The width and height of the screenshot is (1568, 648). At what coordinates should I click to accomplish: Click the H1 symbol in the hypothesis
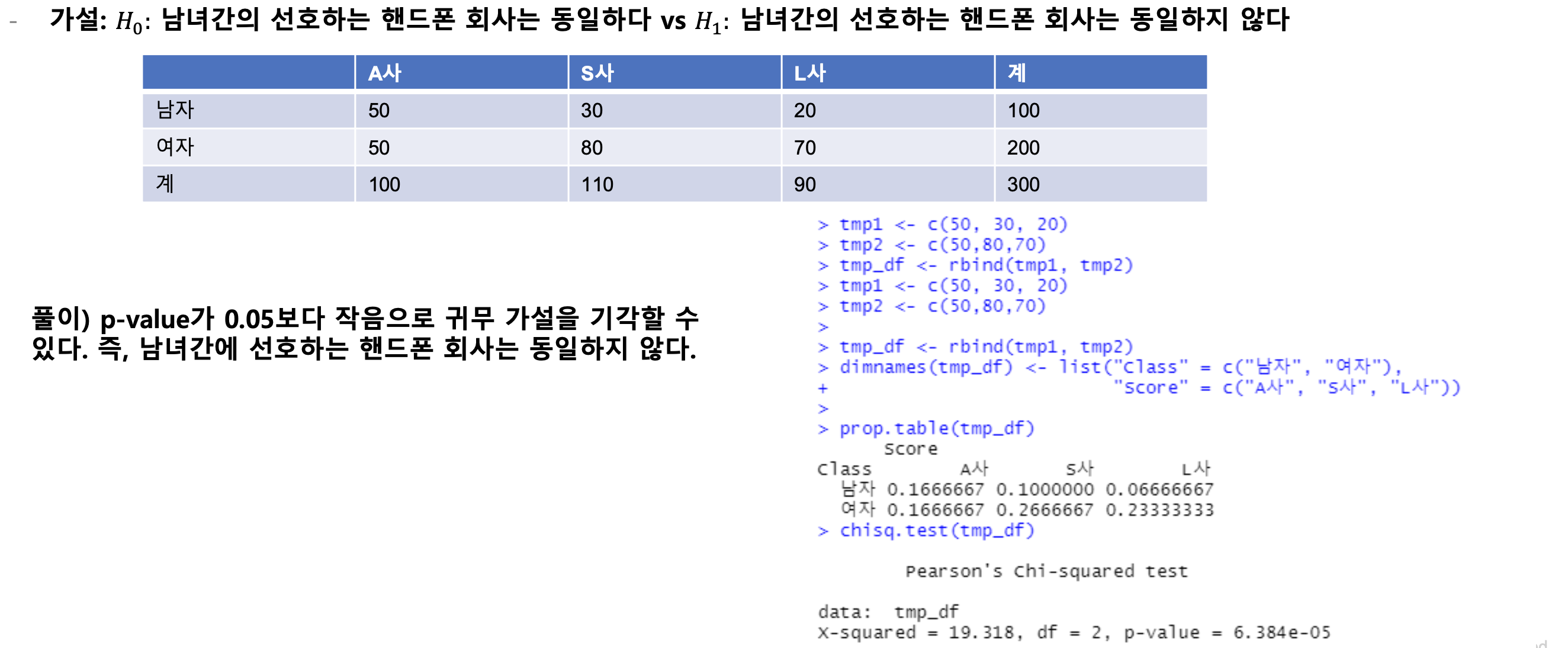pyautogui.click(x=707, y=23)
